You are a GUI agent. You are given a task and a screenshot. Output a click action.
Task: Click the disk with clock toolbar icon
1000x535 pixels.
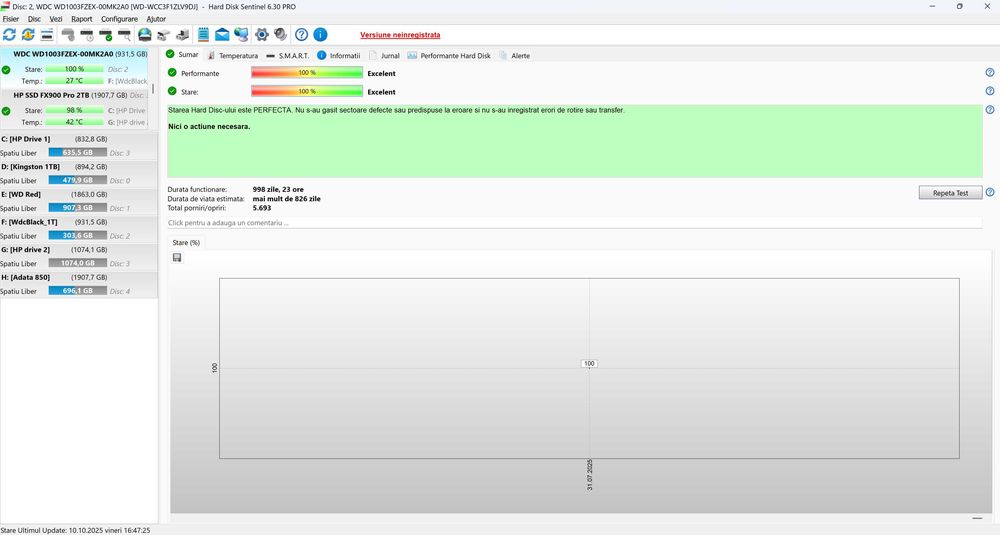(x=87, y=34)
